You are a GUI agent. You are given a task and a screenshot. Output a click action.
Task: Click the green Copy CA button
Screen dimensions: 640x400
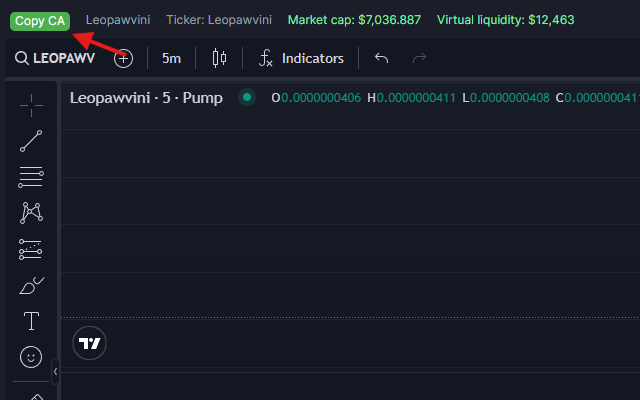[x=40, y=21]
